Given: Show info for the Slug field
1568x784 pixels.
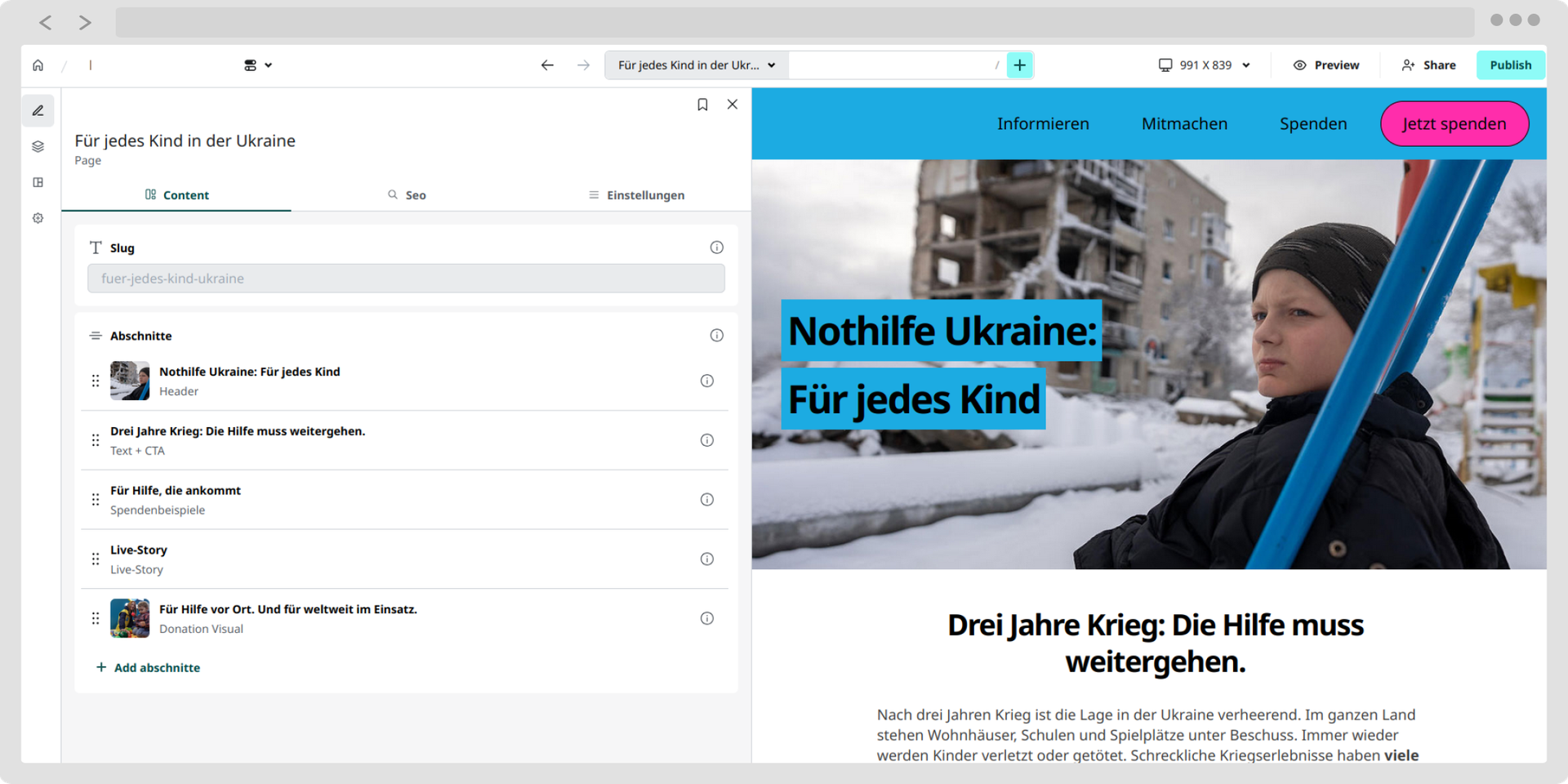Looking at the screenshot, I should pos(716,247).
